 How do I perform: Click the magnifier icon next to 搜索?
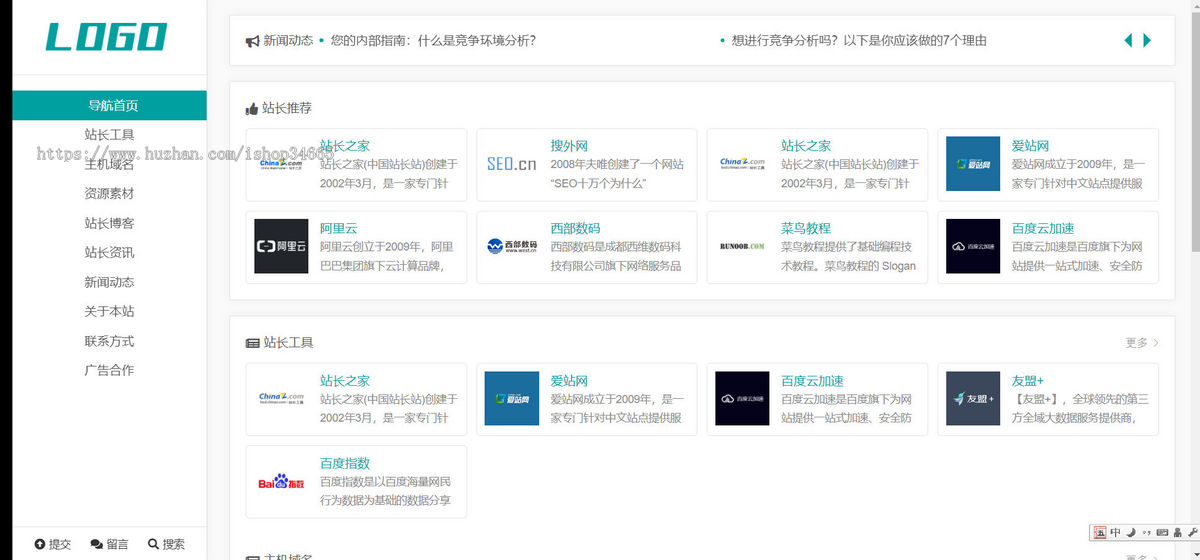tap(153, 544)
